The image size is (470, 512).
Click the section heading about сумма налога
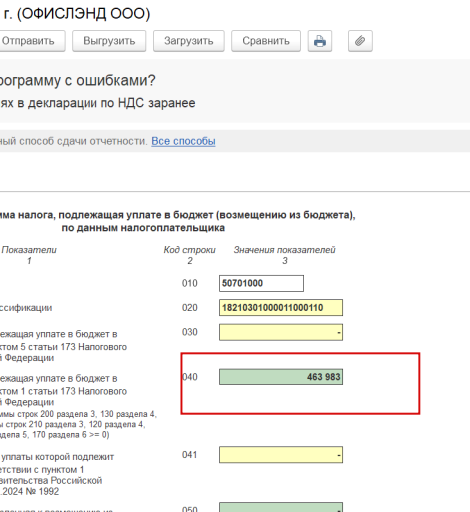(x=177, y=221)
